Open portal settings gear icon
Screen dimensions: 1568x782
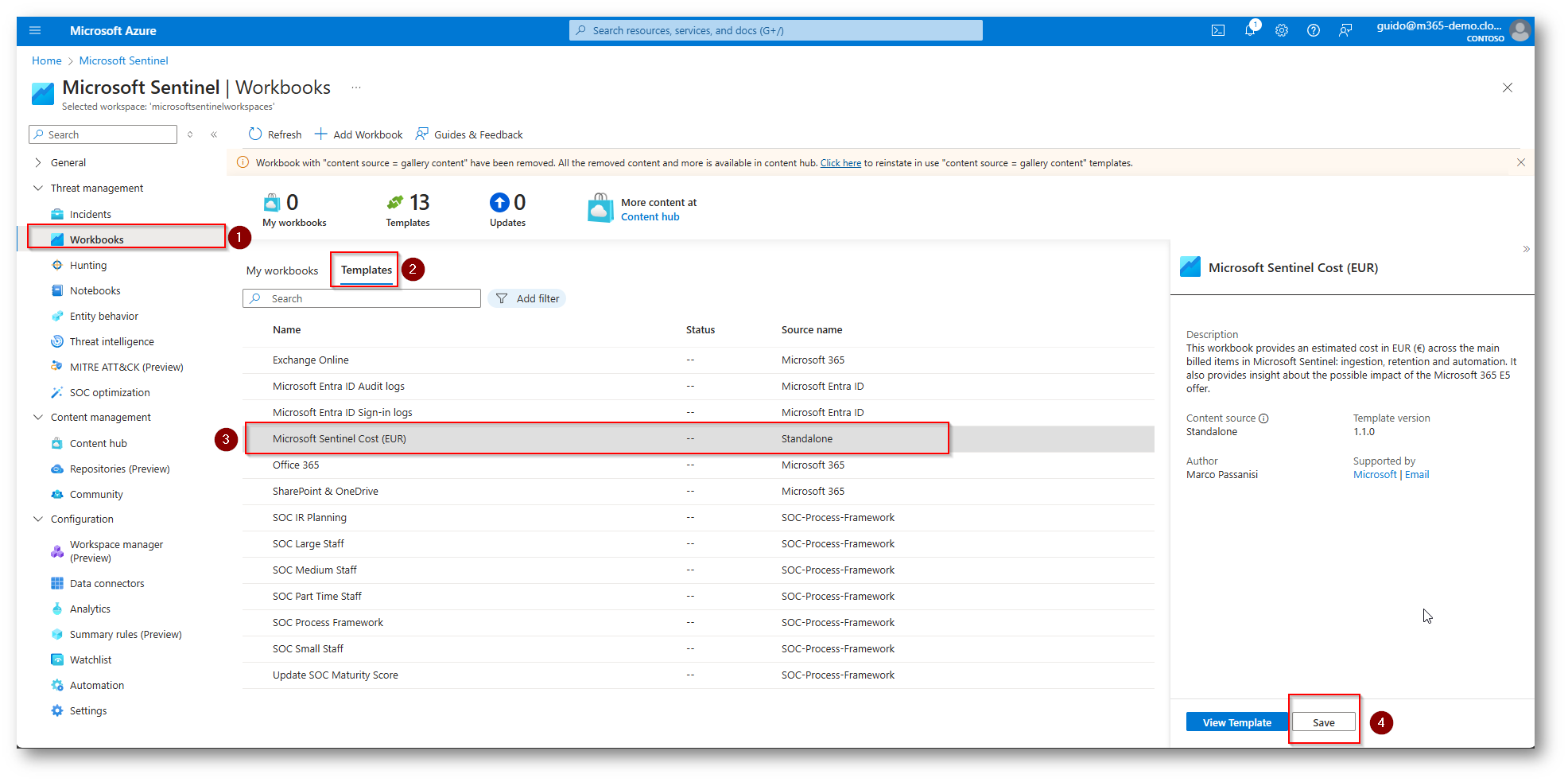pyautogui.click(x=1282, y=30)
